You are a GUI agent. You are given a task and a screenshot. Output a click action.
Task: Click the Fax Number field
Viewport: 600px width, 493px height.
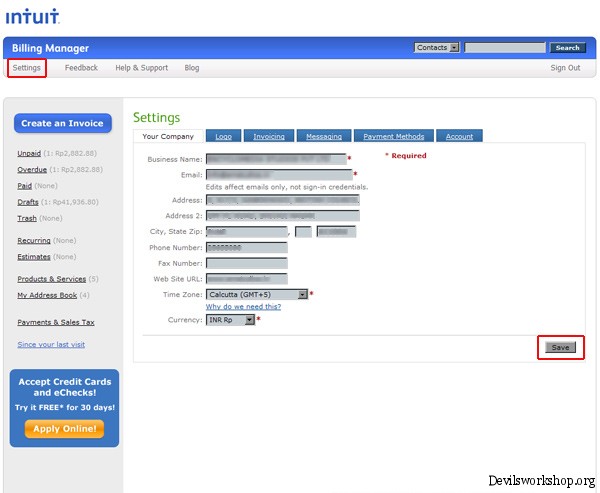(x=247, y=263)
